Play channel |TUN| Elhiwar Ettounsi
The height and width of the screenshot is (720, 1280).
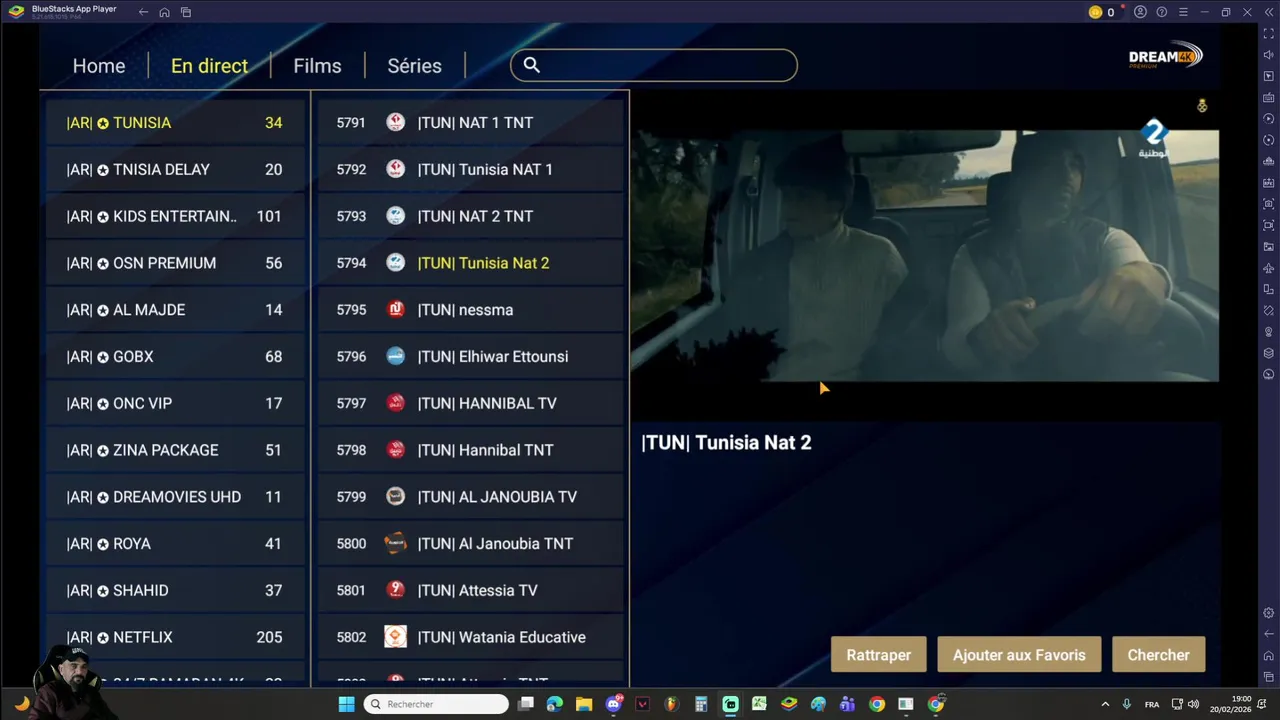click(471, 356)
